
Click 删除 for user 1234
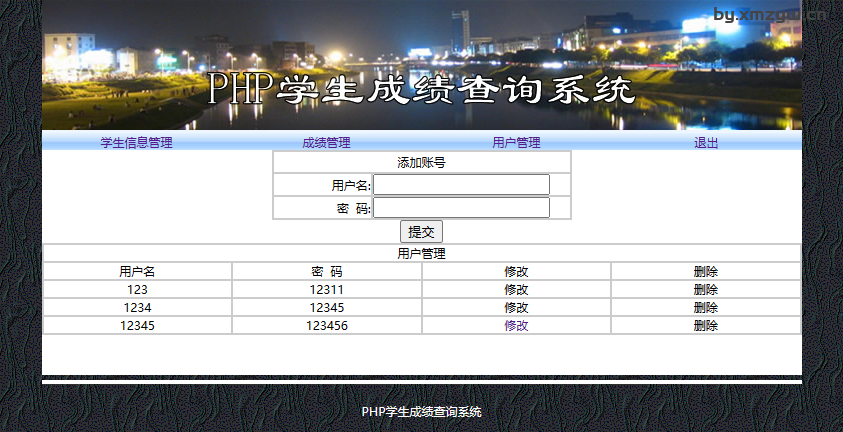(706, 308)
